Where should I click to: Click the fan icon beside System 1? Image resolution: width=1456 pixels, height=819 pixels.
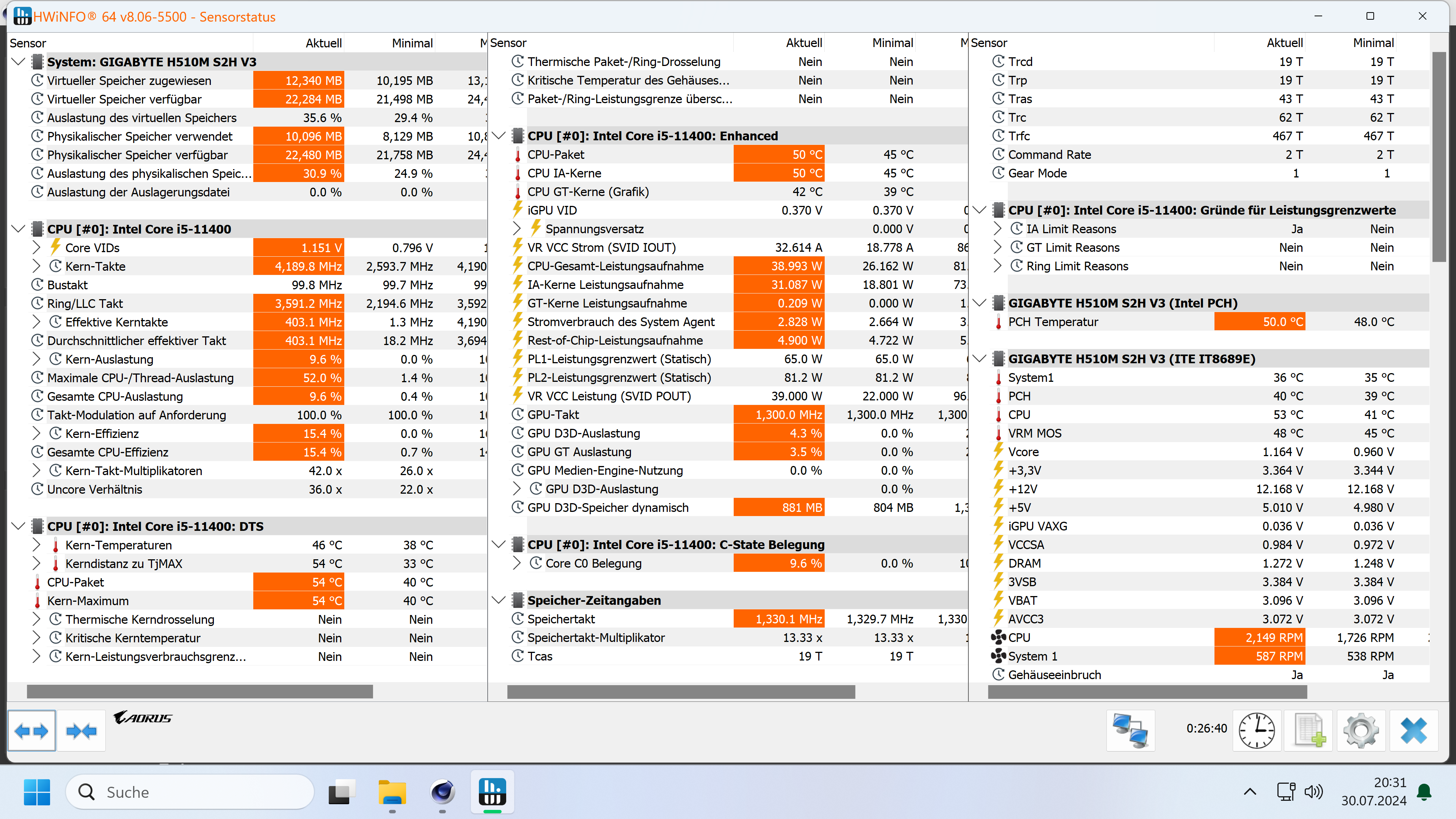coord(999,656)
